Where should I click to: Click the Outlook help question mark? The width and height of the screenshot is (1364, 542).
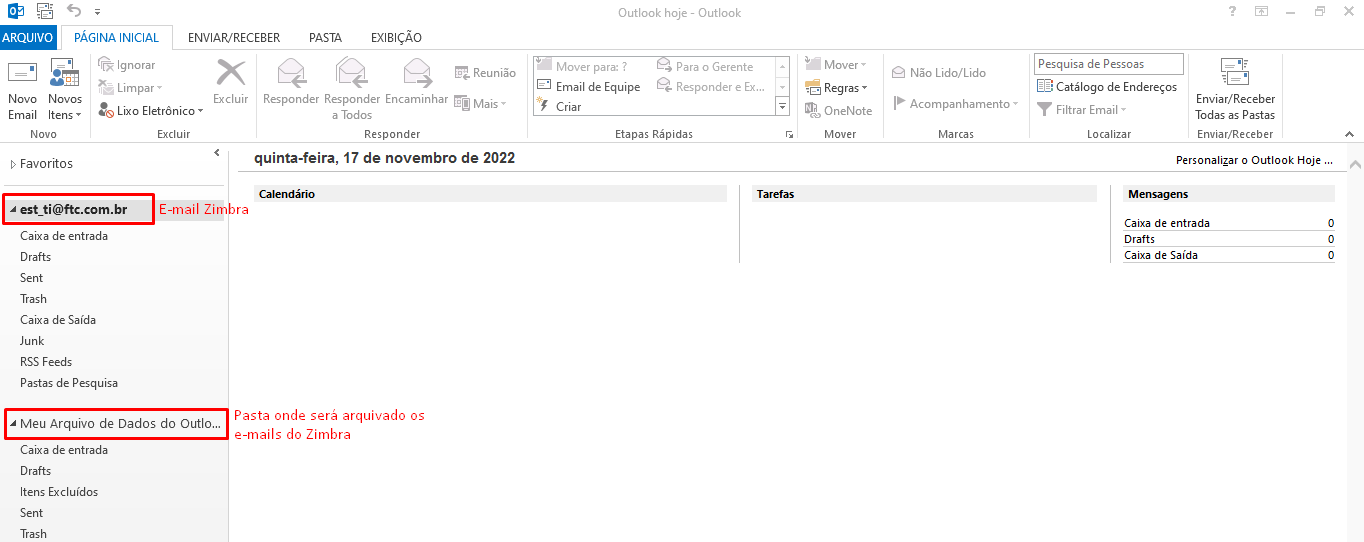1232,12
